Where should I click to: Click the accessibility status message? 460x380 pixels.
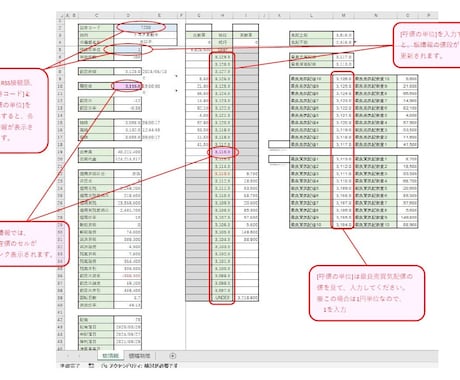[139, 366]
